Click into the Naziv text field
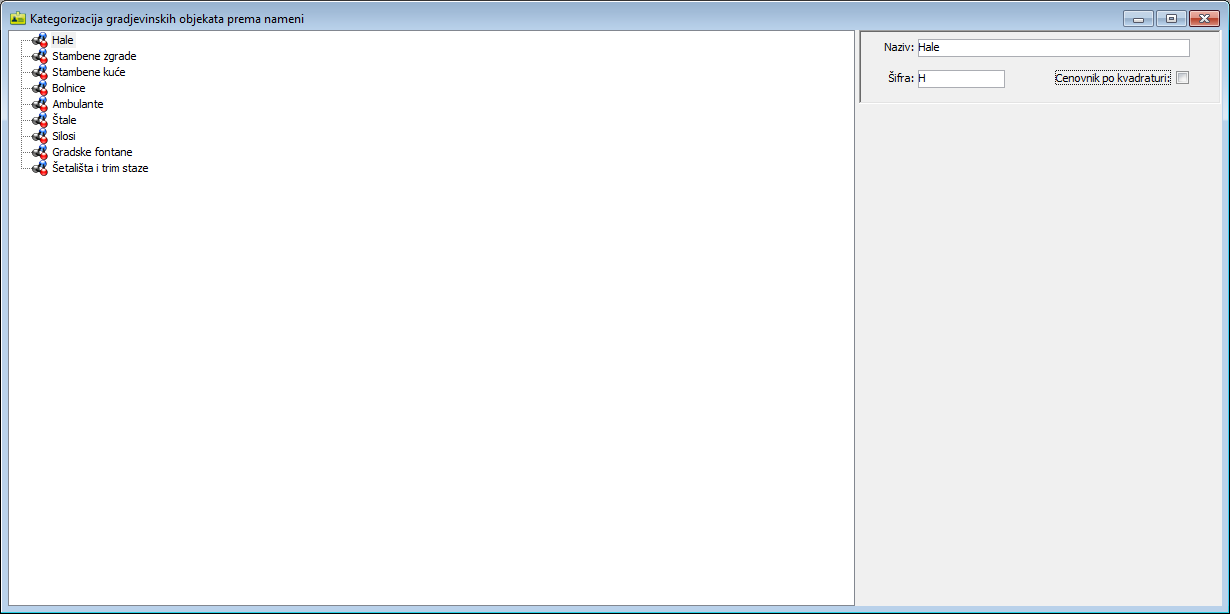Viewport: 1230px width, 614px height. tap(1053, 48)
